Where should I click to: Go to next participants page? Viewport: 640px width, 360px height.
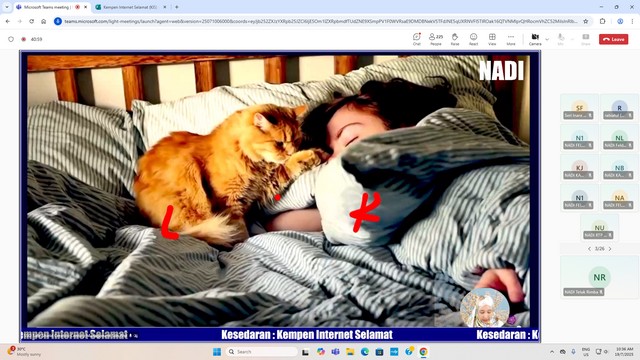tap(610, 249)
